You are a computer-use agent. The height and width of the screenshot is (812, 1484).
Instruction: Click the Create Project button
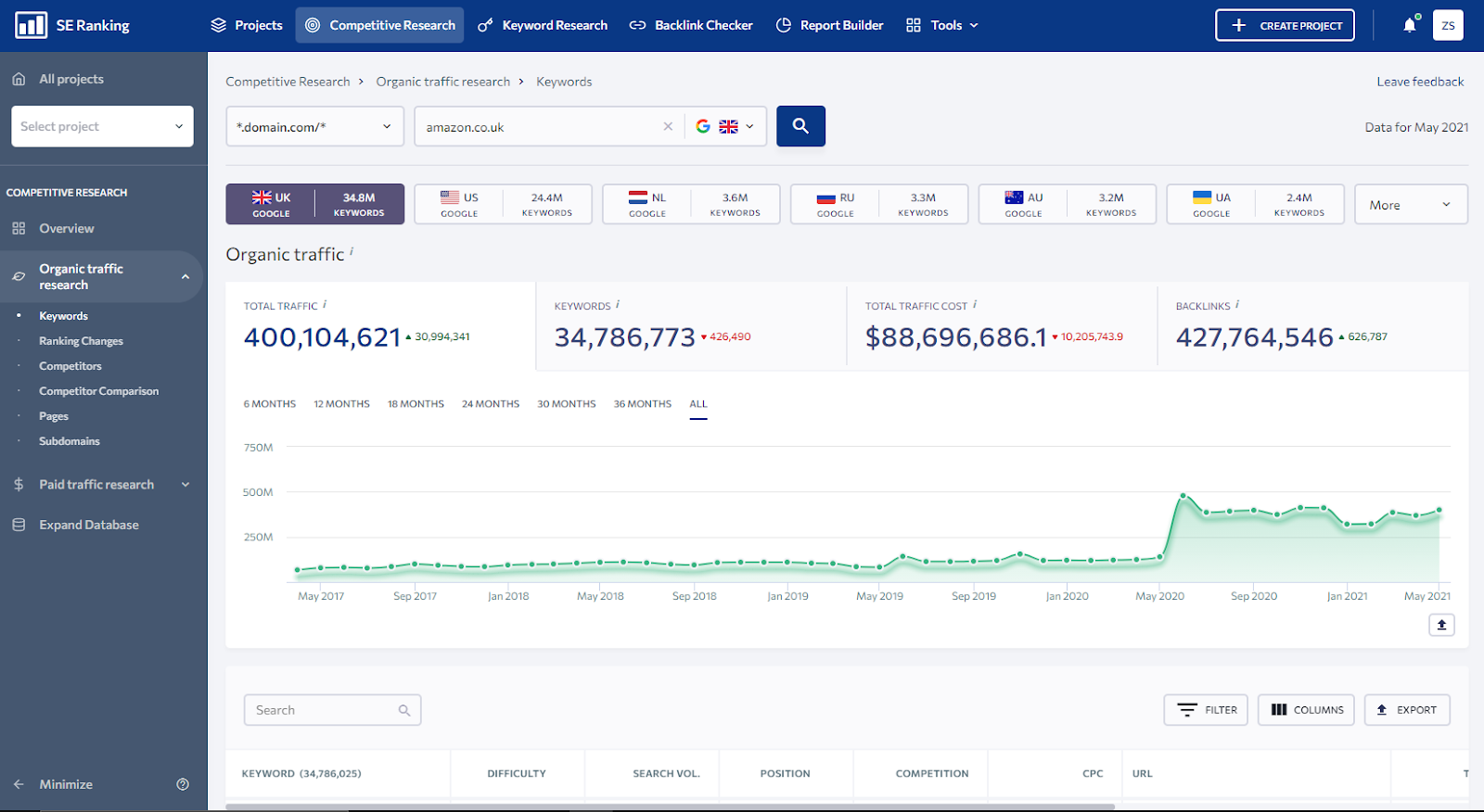(1285, 25)
